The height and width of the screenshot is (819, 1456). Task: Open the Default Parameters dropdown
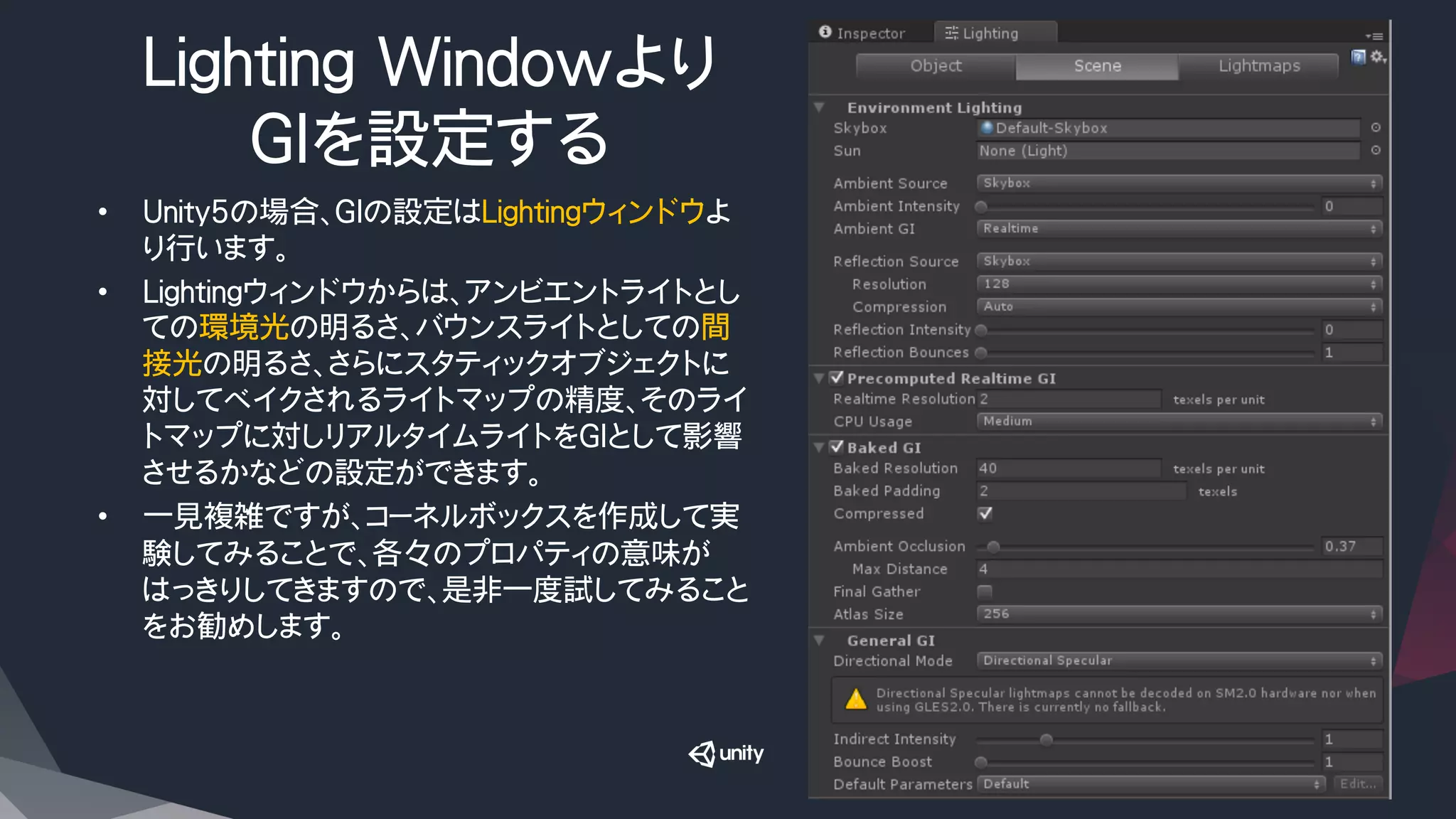[1151, 783]
